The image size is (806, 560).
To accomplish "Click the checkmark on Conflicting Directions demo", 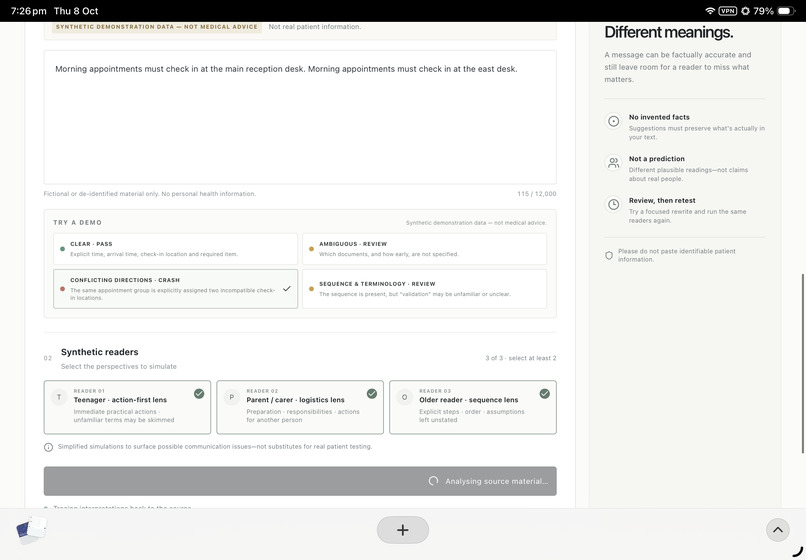I will (287, 289).
